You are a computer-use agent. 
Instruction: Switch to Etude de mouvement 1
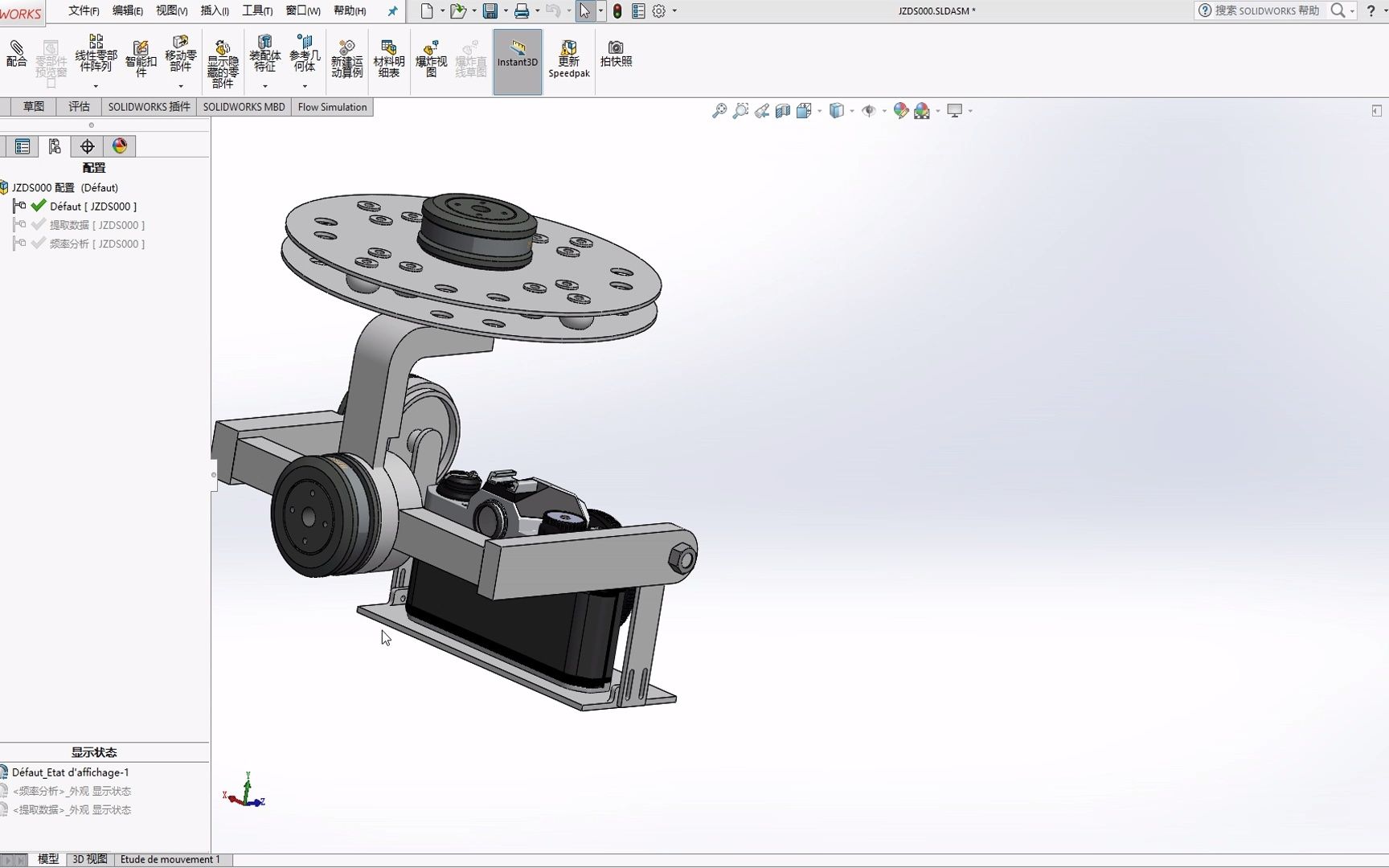[x=171, y=859]
